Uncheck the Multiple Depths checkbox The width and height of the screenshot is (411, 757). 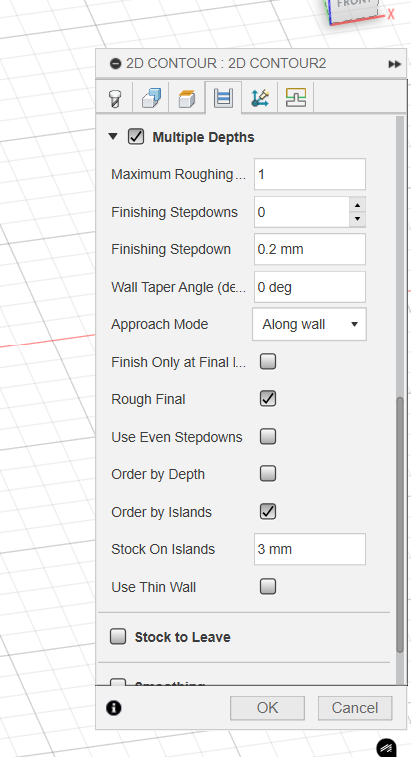136,137
